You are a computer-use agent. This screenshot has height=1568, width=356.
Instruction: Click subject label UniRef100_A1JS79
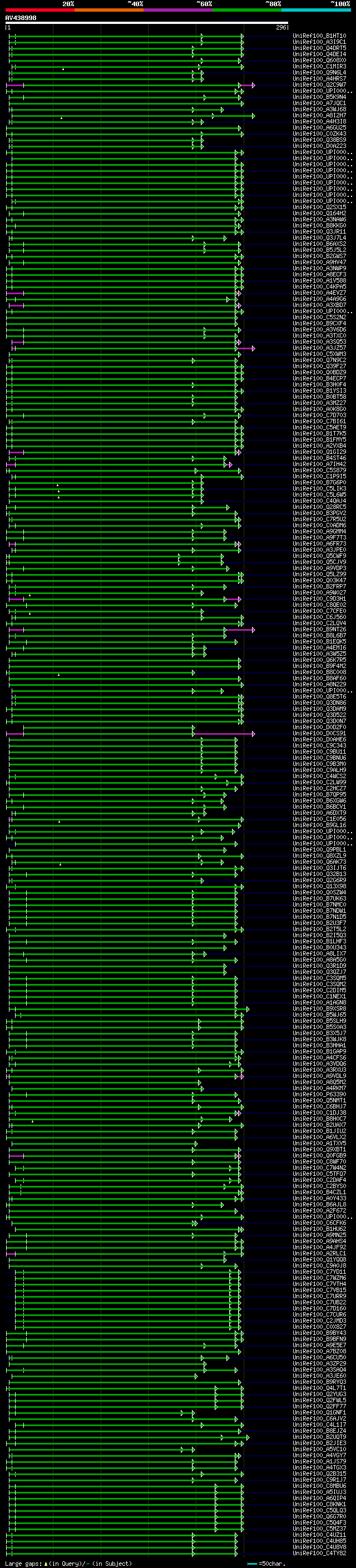click(x=319, y=1461)
